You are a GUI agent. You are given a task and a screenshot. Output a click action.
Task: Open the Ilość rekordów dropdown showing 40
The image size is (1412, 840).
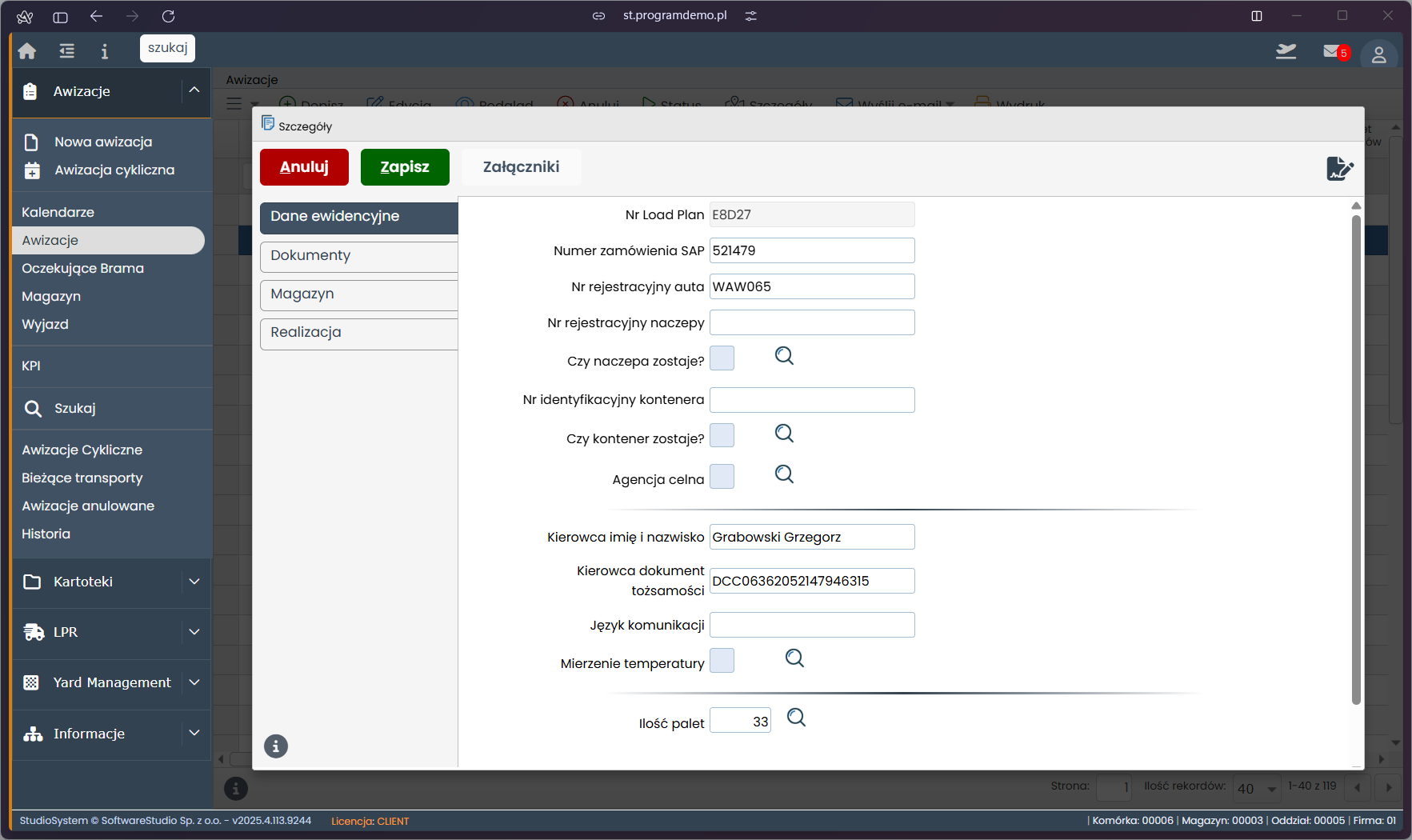point(1256,789)
